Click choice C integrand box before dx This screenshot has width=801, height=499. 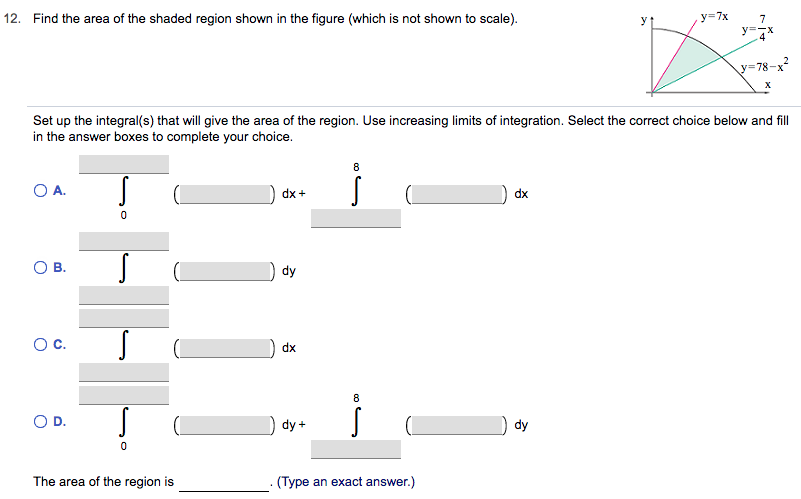tap(227, 348)
